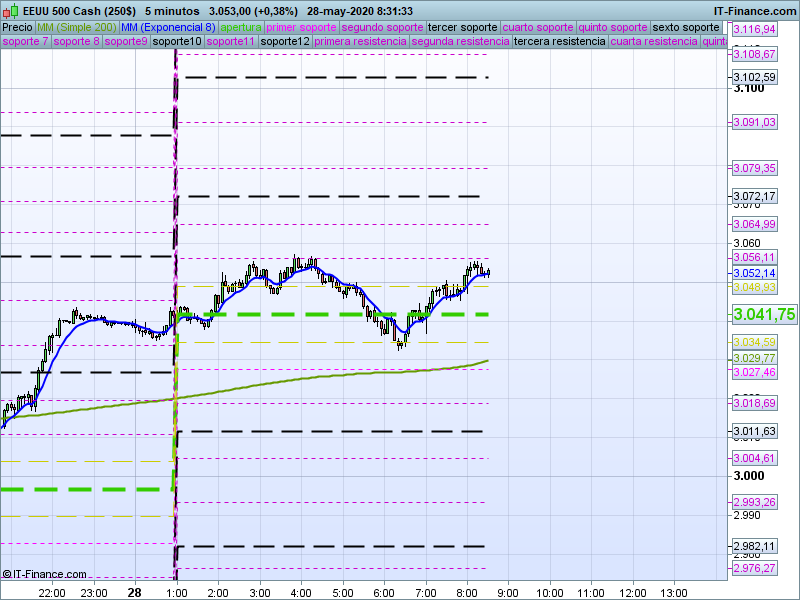
Task: Select the segundo soporte legend label
Action: [383, 27]
